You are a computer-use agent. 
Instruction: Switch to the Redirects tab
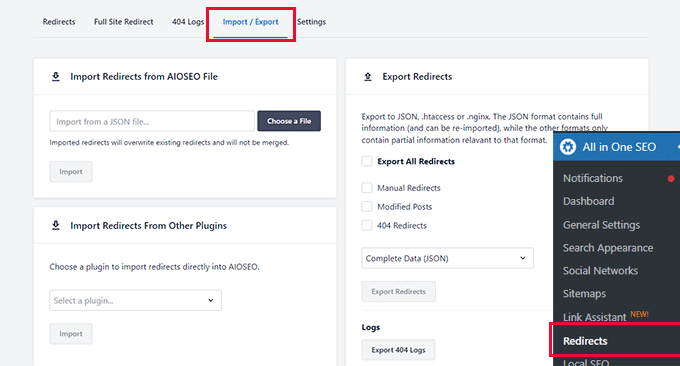[59, 22]
